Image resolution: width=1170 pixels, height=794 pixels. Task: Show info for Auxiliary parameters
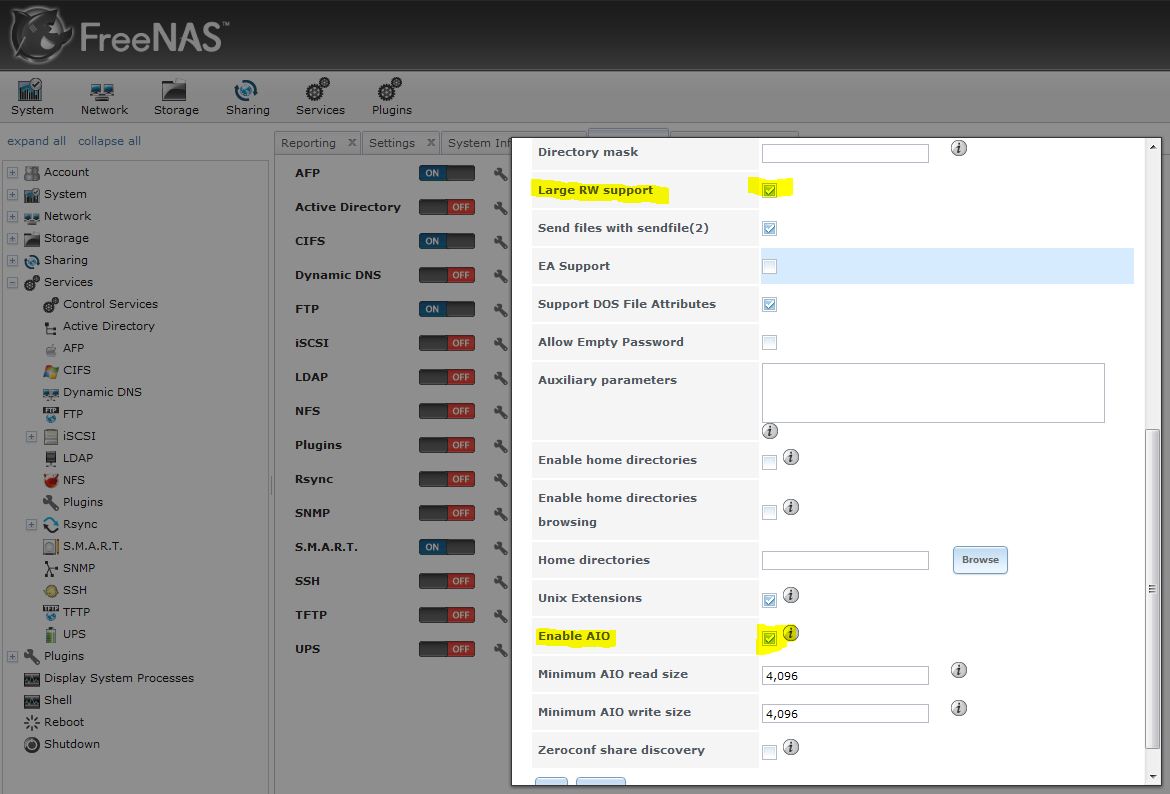coord(770,431)
